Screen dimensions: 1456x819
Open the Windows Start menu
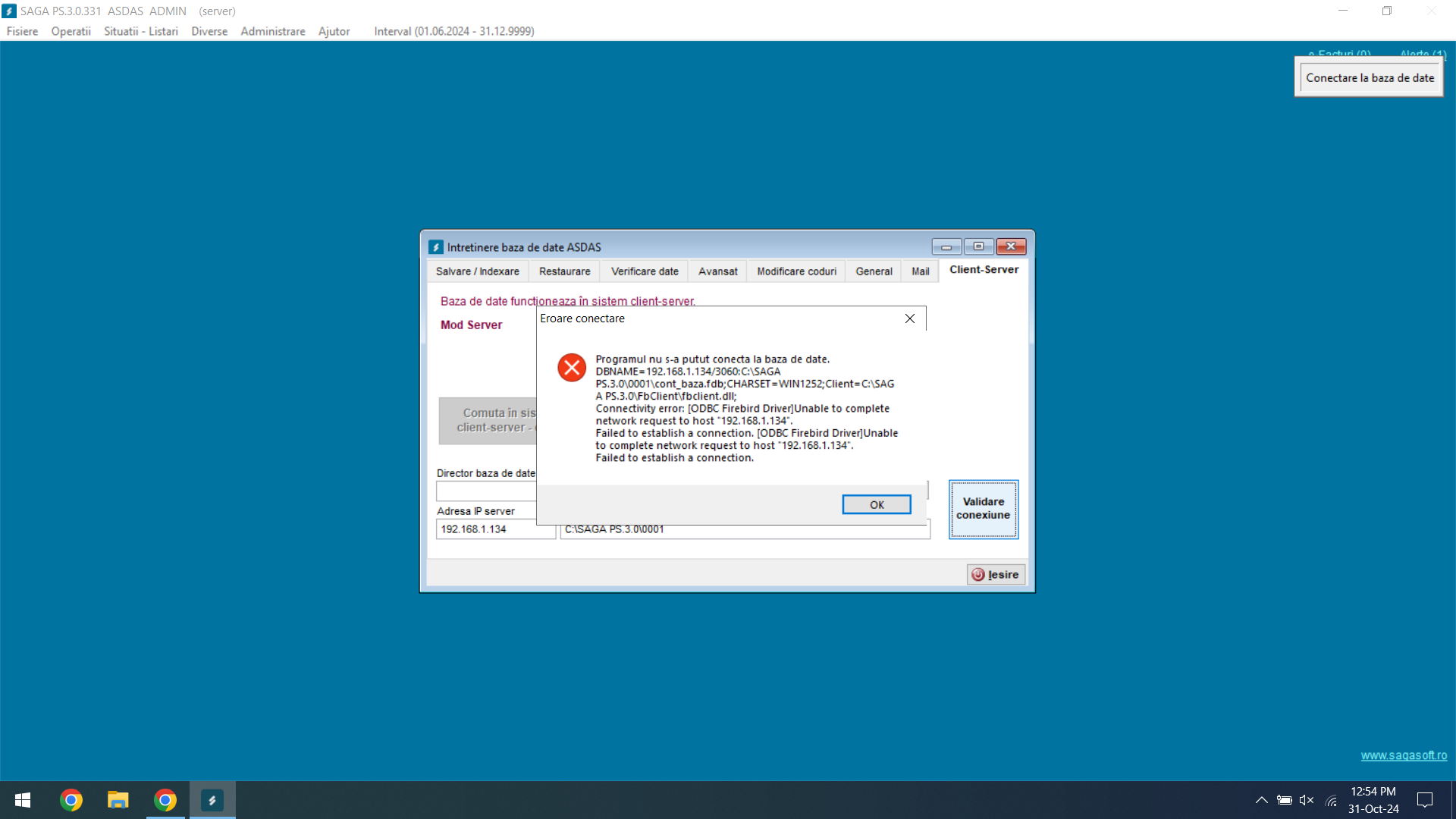[x=23, y=800]
